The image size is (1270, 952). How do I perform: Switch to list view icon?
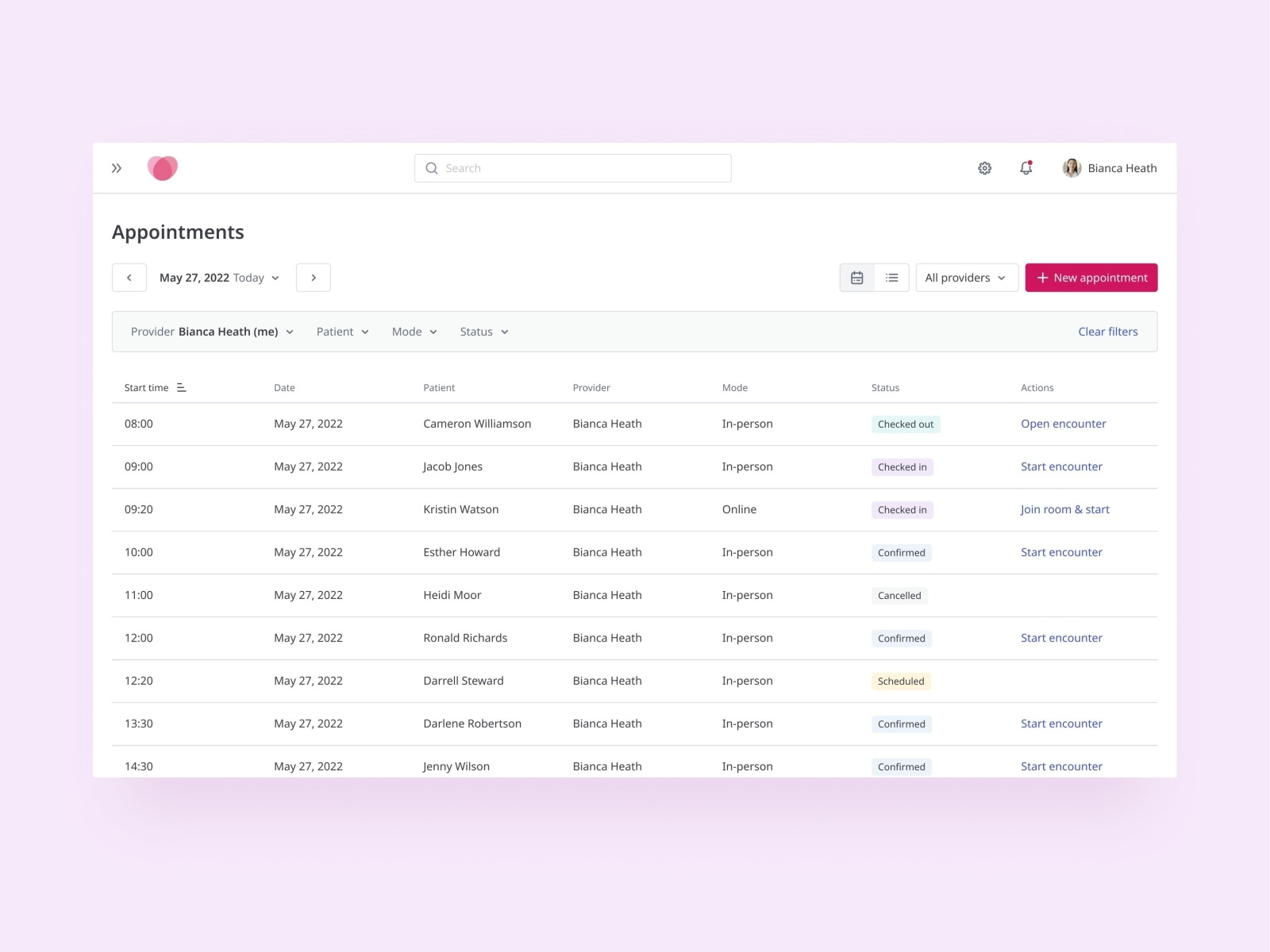tap(891, 278)
